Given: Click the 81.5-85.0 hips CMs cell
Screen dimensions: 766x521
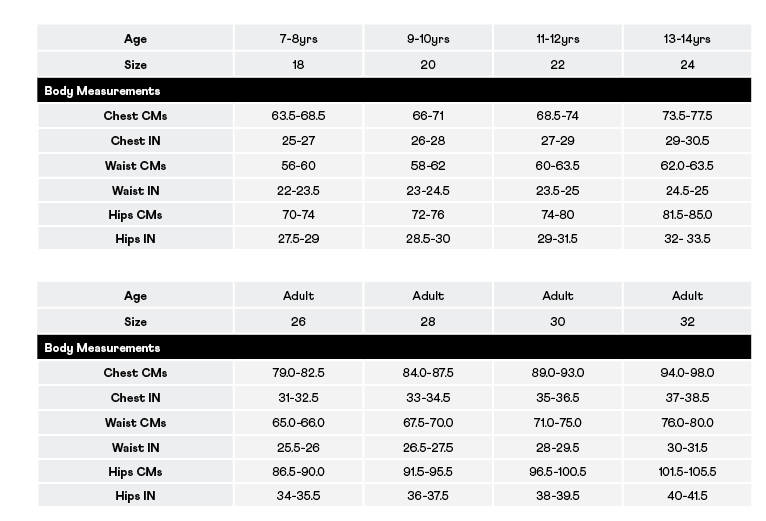Looking at the screenshot, I should click(x=687, y=215).
